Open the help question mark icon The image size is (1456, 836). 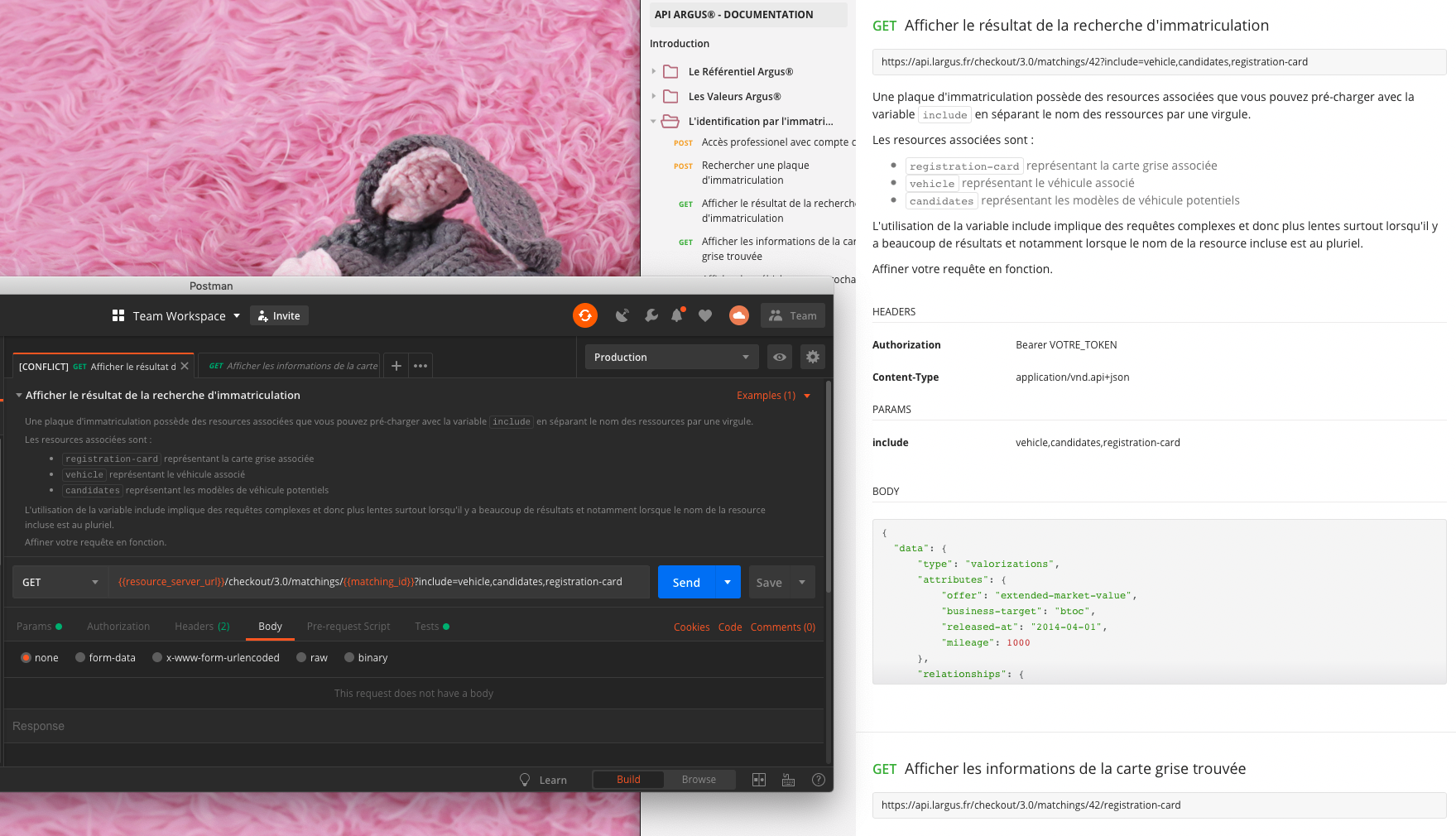(x=819, y=780)
